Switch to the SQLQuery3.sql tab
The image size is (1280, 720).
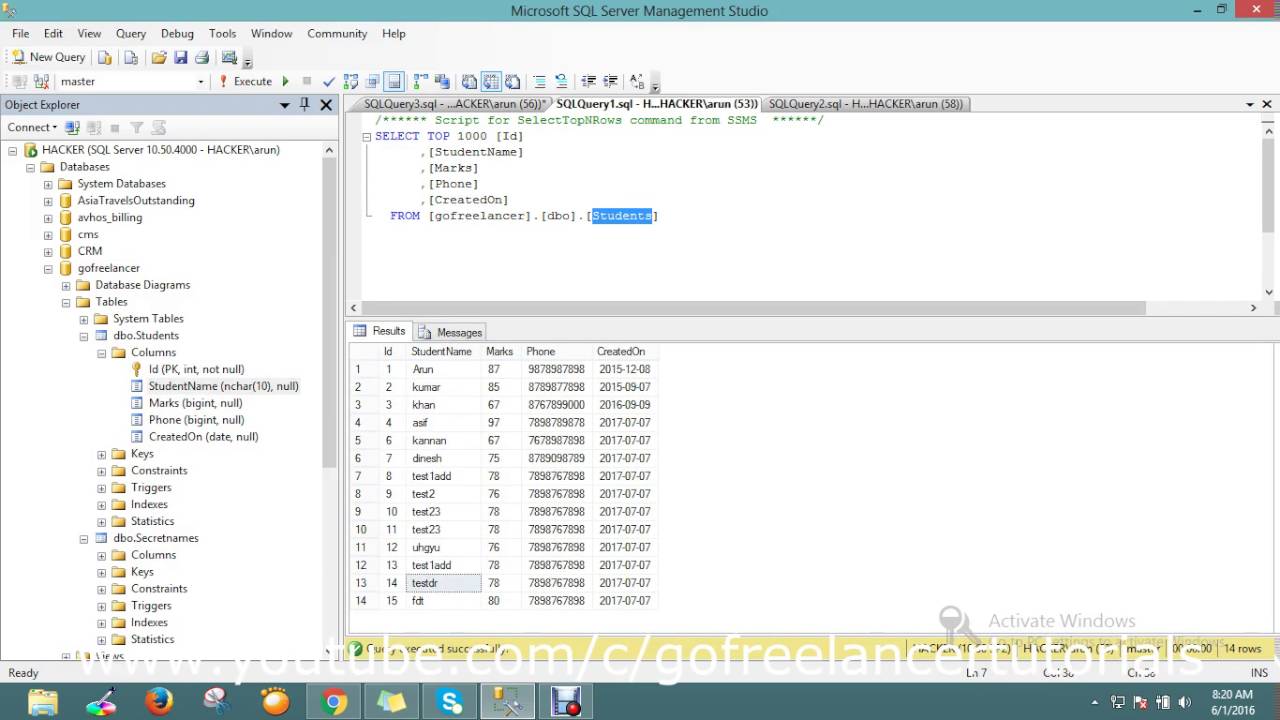[452, 104]
